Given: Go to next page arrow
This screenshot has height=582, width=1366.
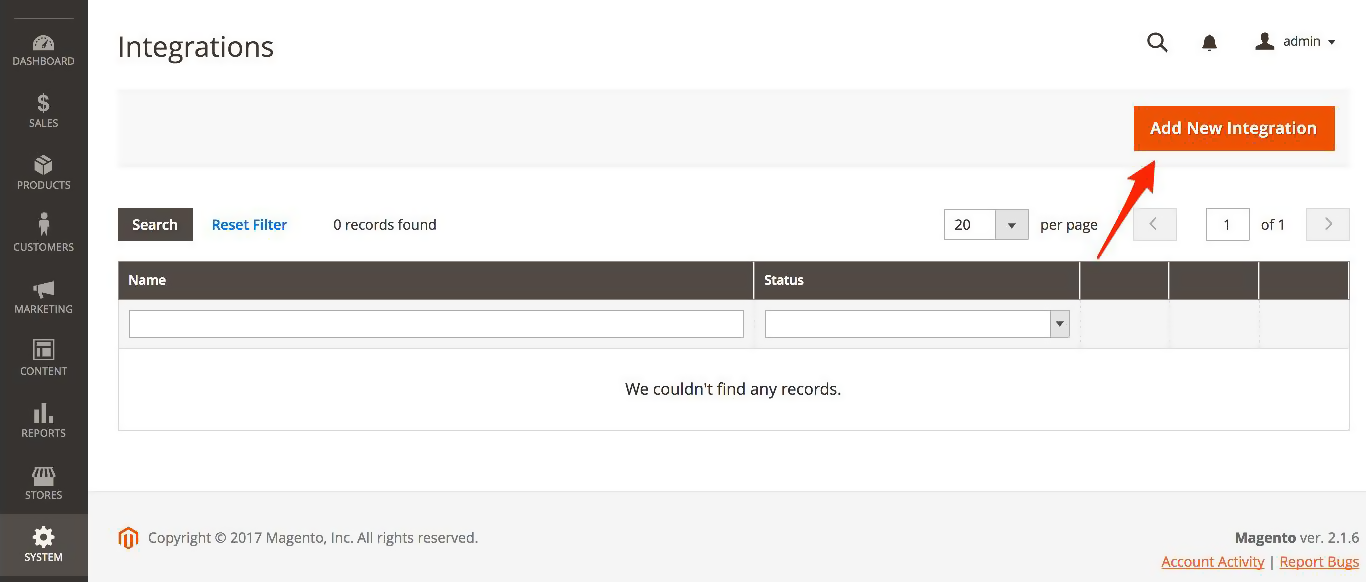Looking at the screenshot, I should pos(1328,225).
